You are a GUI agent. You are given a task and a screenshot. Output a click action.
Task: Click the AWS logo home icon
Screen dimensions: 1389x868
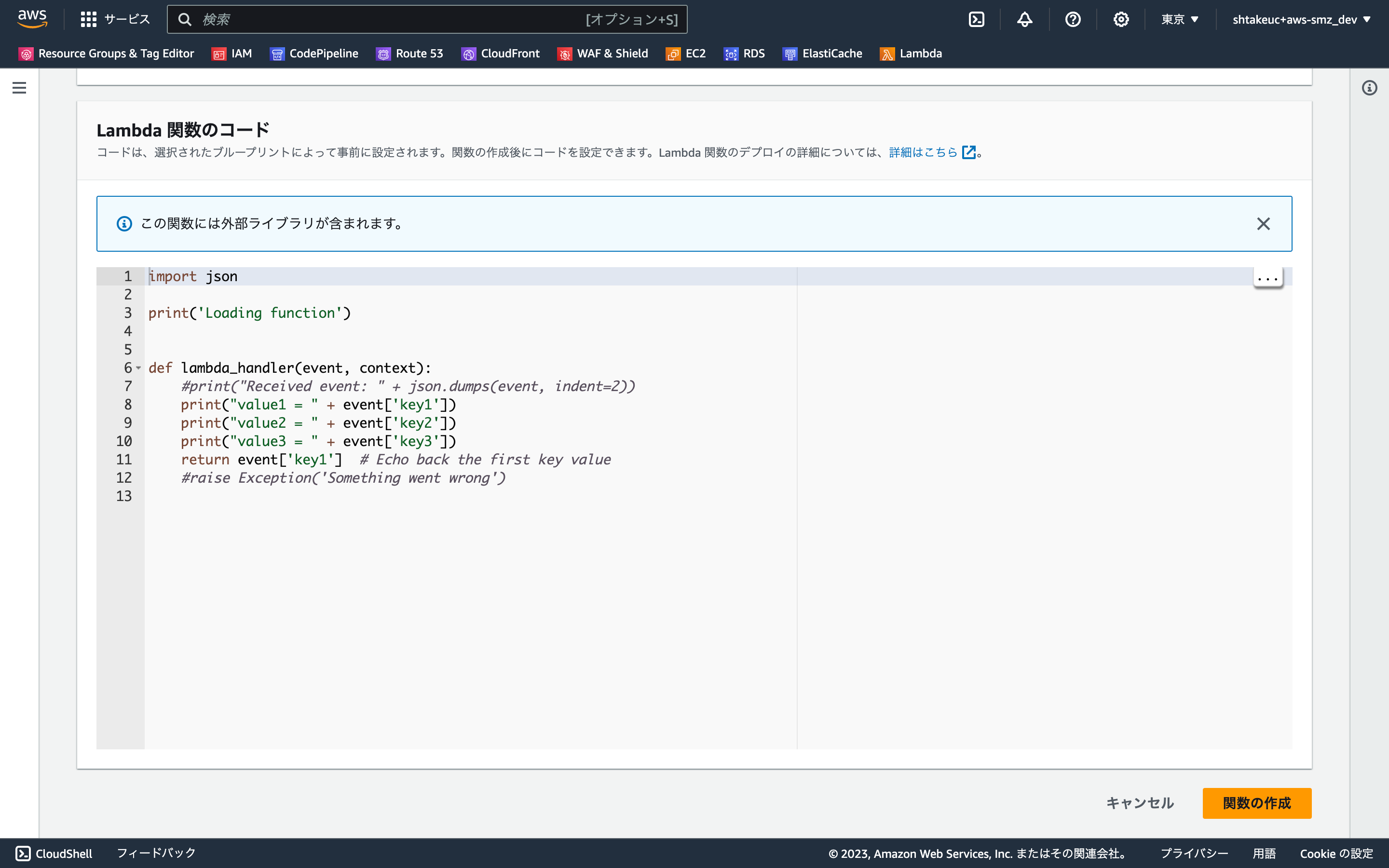tap(32, 19)
